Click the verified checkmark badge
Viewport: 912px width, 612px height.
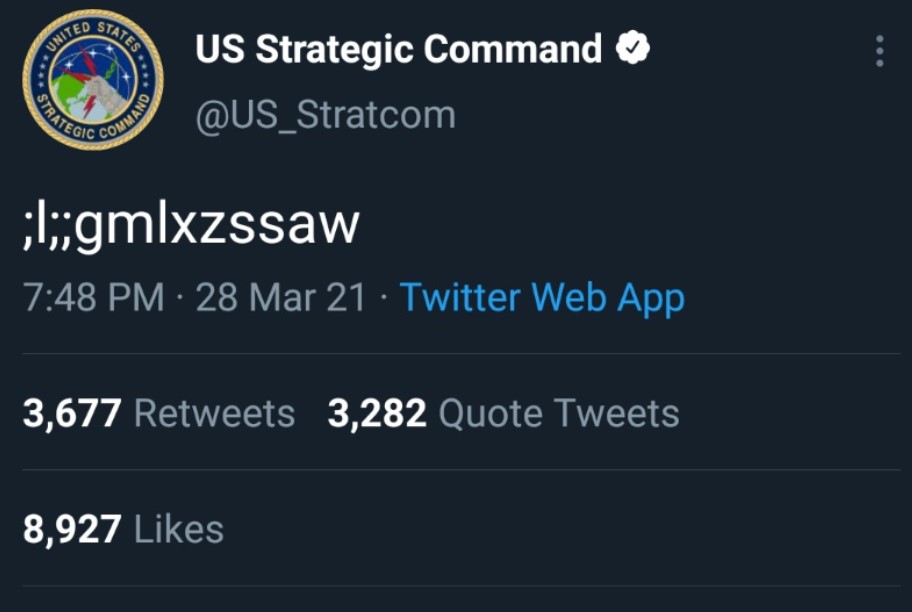click(632, 49)
